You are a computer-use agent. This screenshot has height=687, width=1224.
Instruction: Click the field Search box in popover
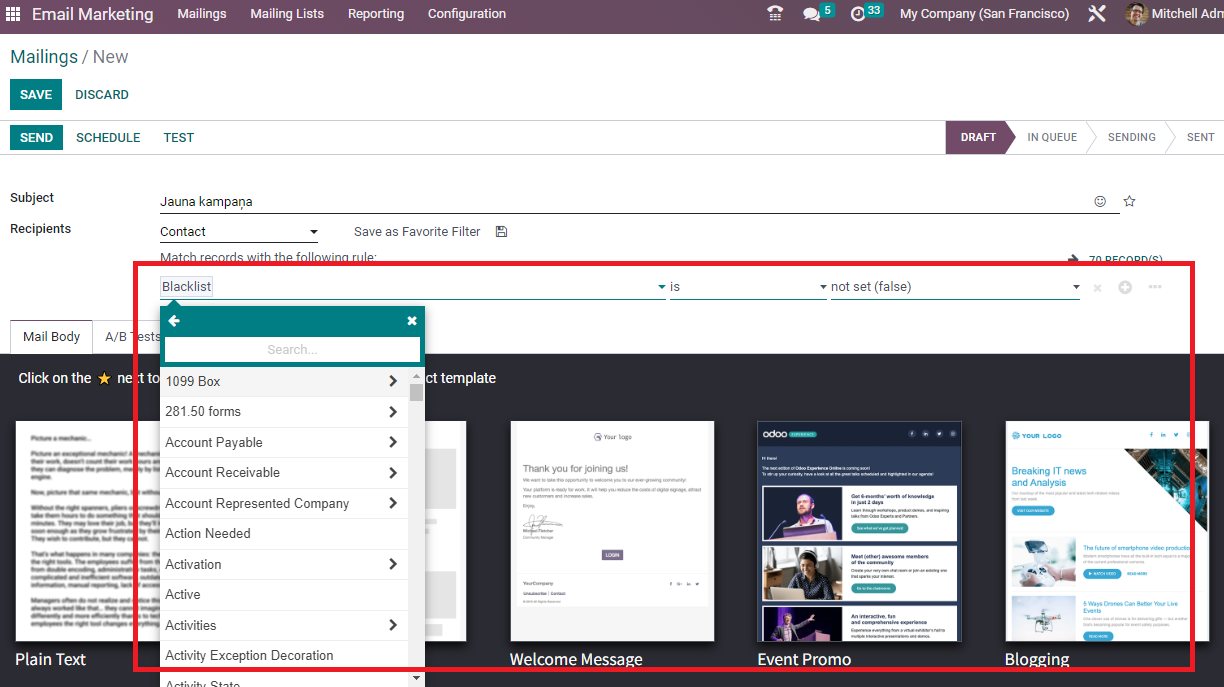(292, 350)
